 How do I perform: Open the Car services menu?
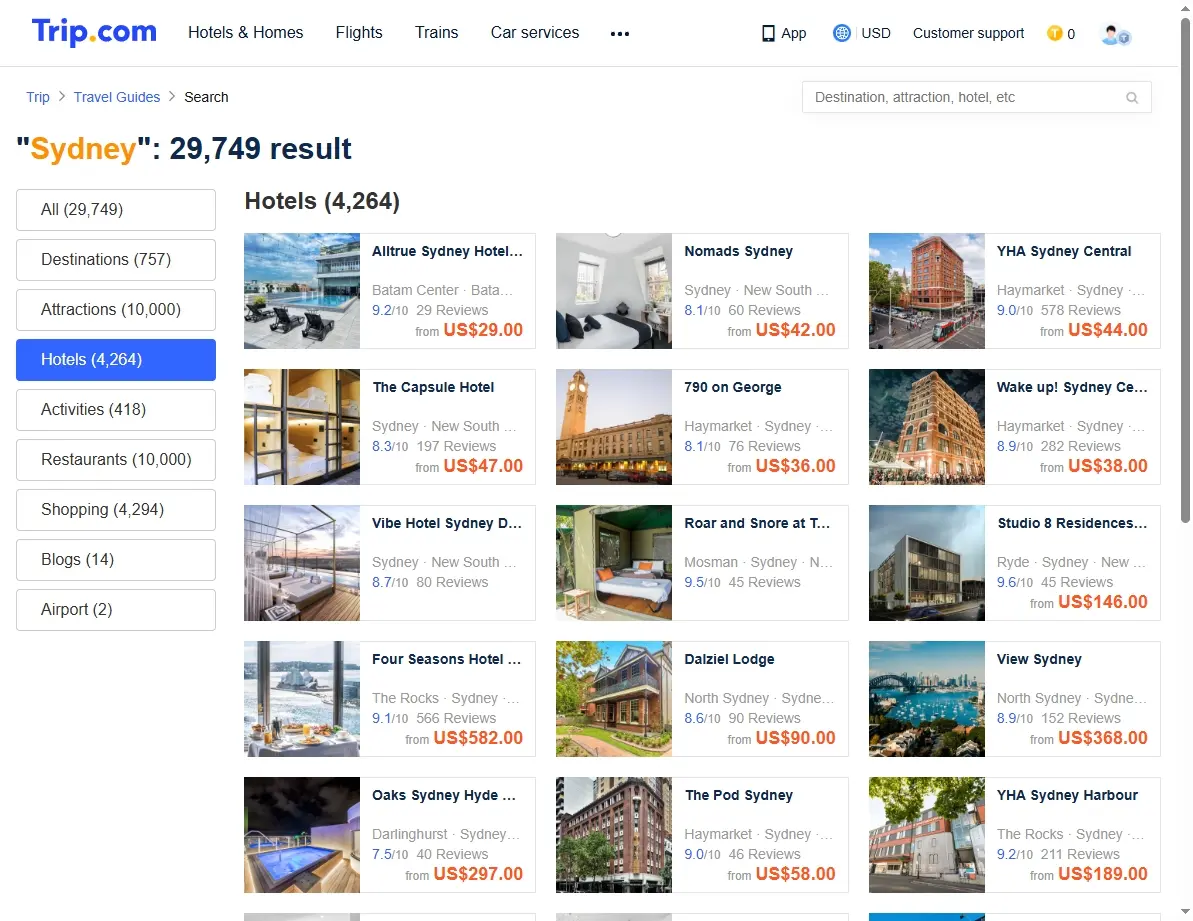pos(535,33)
